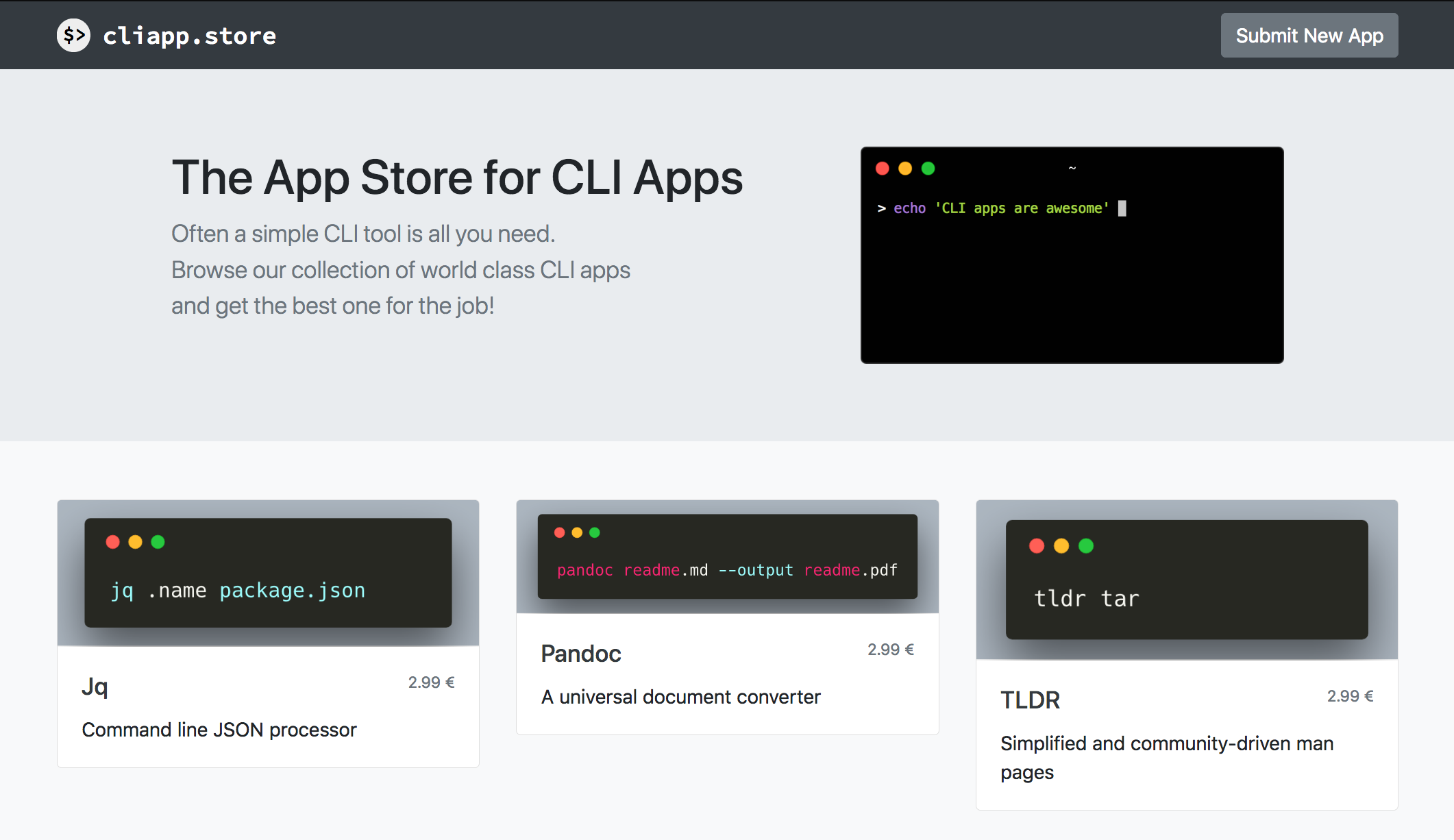The image size is (1454, 840).
Task: Select the TLDR app title
Action: click(x=1030, y=700)
